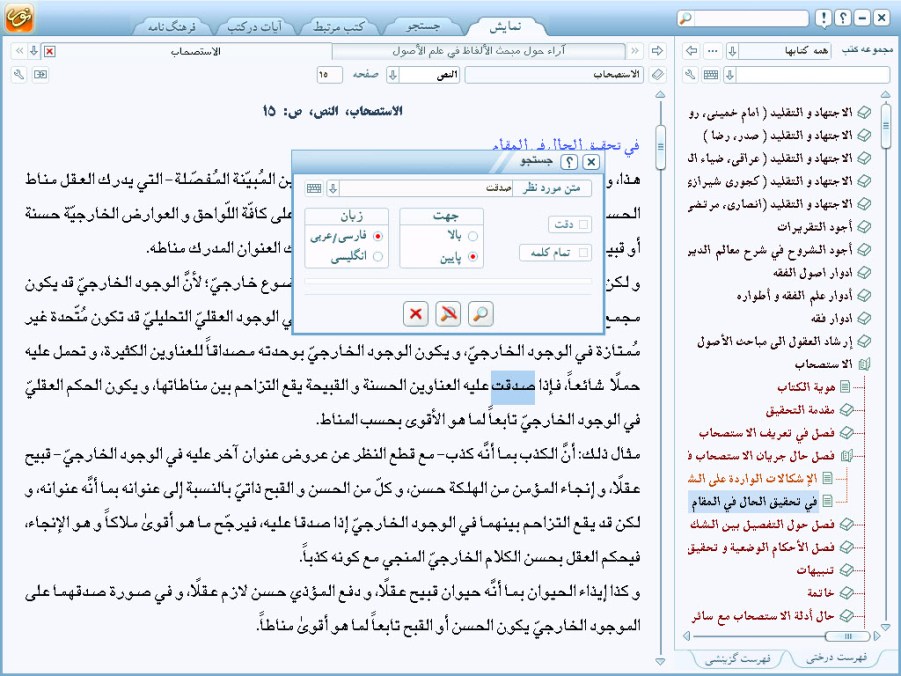Click the magnifier icon in the top search box
901x676 pixels.
[686, 18]
